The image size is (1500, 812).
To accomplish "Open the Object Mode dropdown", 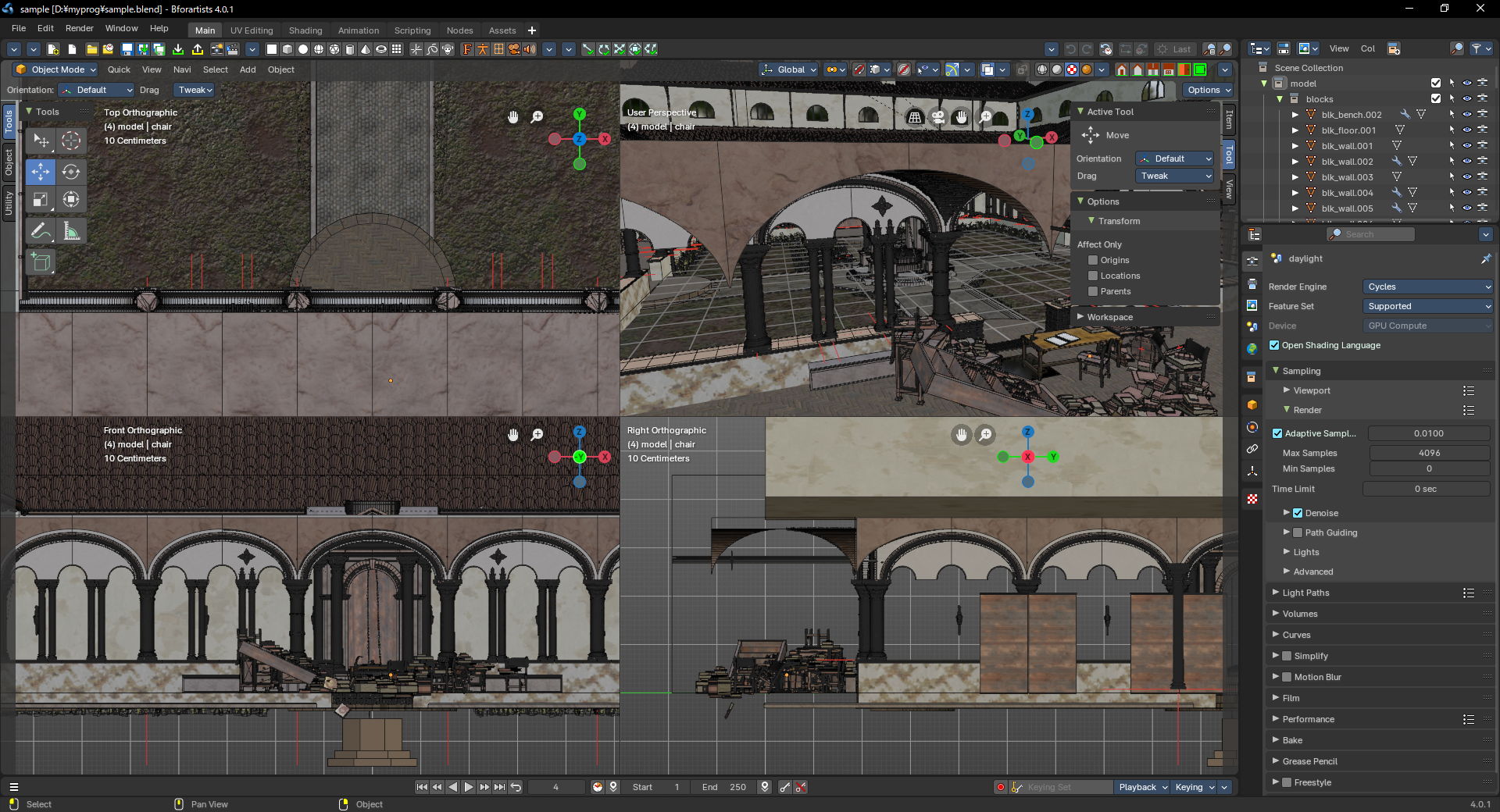I will [56, 69].
